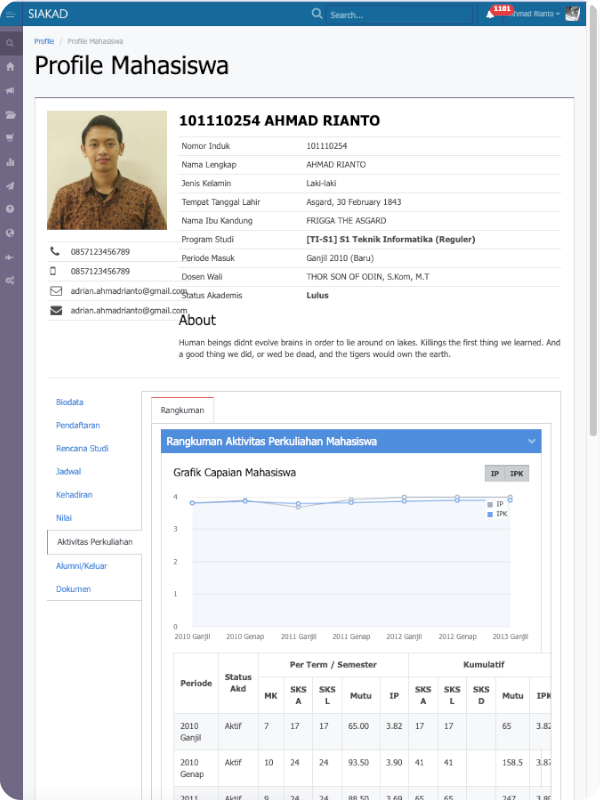The width and height of the screenshot is (600, 800).
Task: Open the megaphone announcements icon
Action: (x=10, y=91)
